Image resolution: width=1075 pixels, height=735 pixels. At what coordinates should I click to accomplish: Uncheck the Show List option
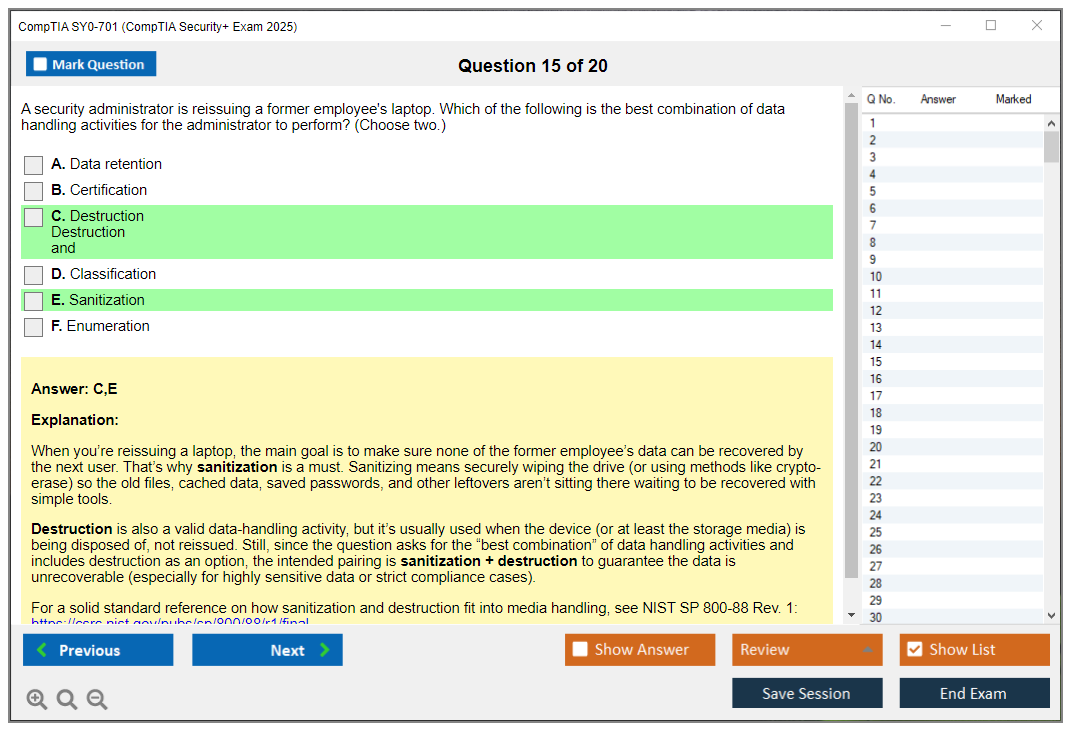tap(915, 649)
